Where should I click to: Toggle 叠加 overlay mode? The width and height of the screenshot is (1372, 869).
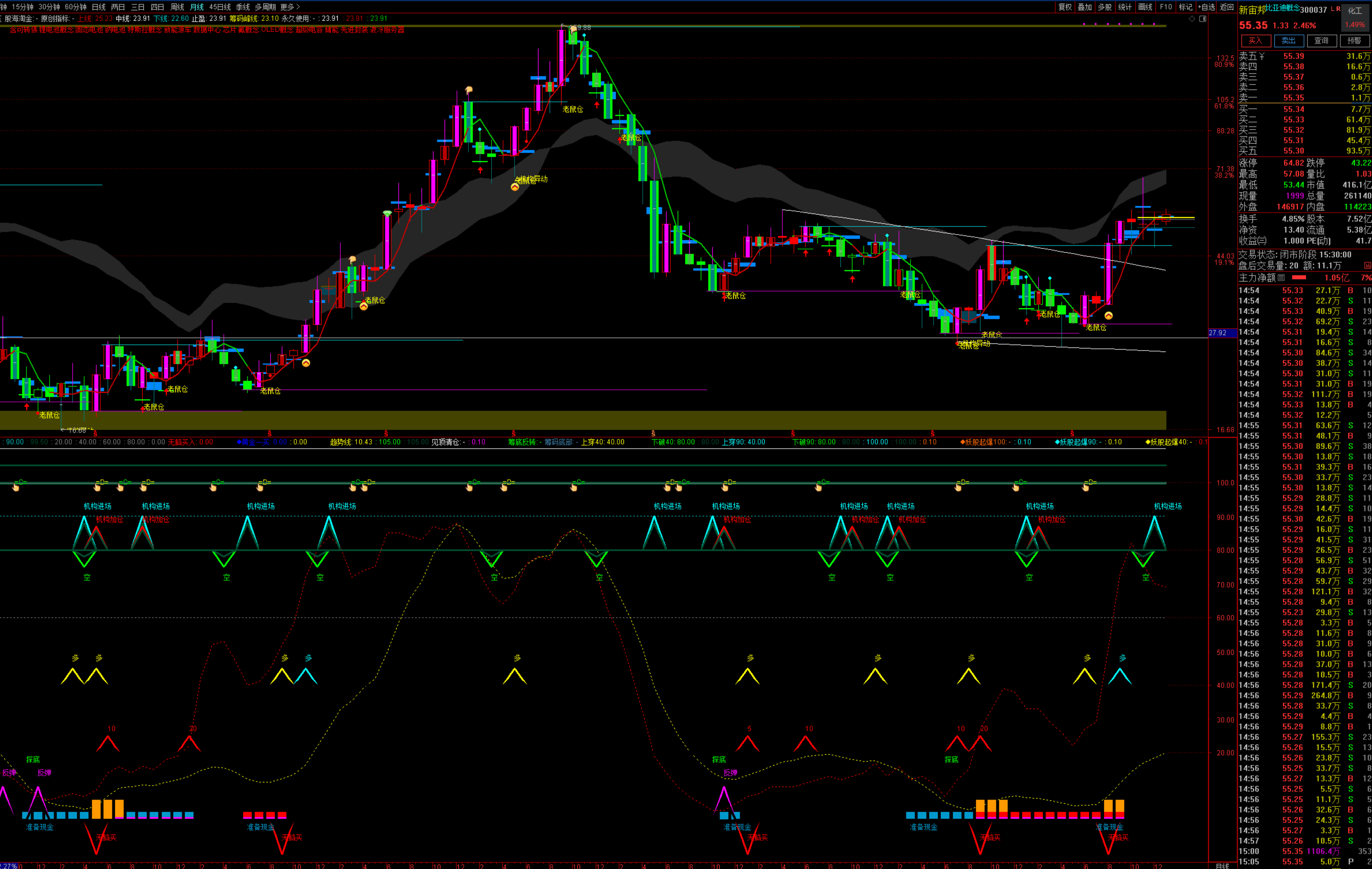1084,7
